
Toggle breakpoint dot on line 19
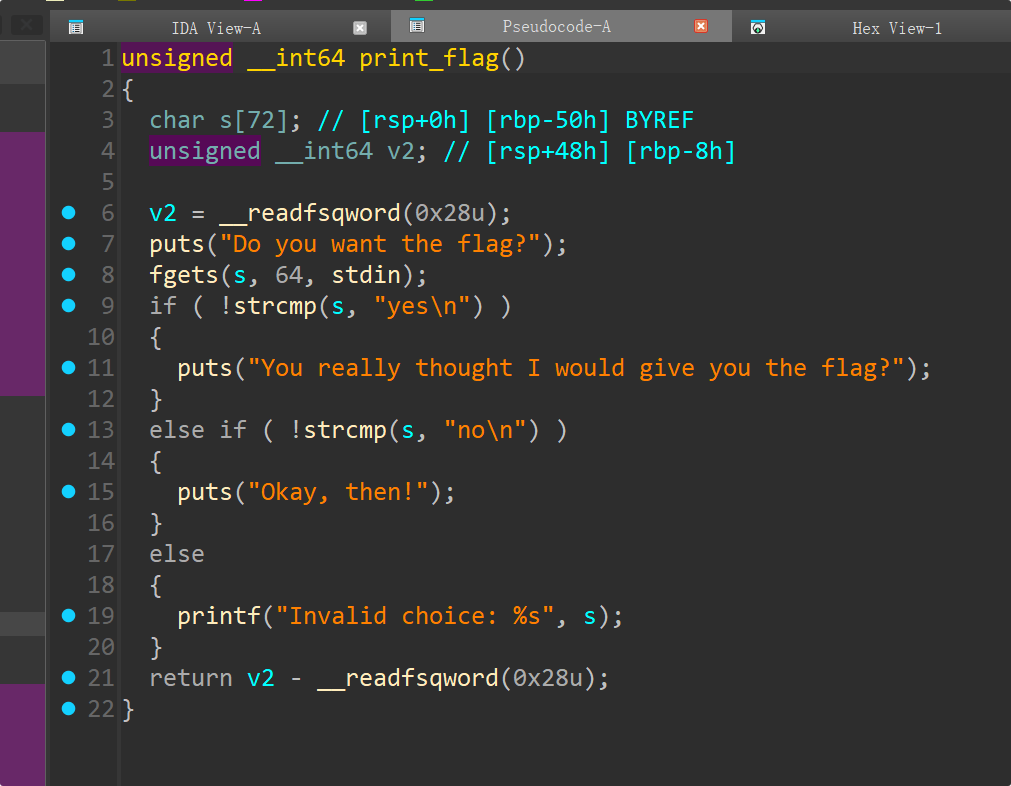click(x=68, y=616)
